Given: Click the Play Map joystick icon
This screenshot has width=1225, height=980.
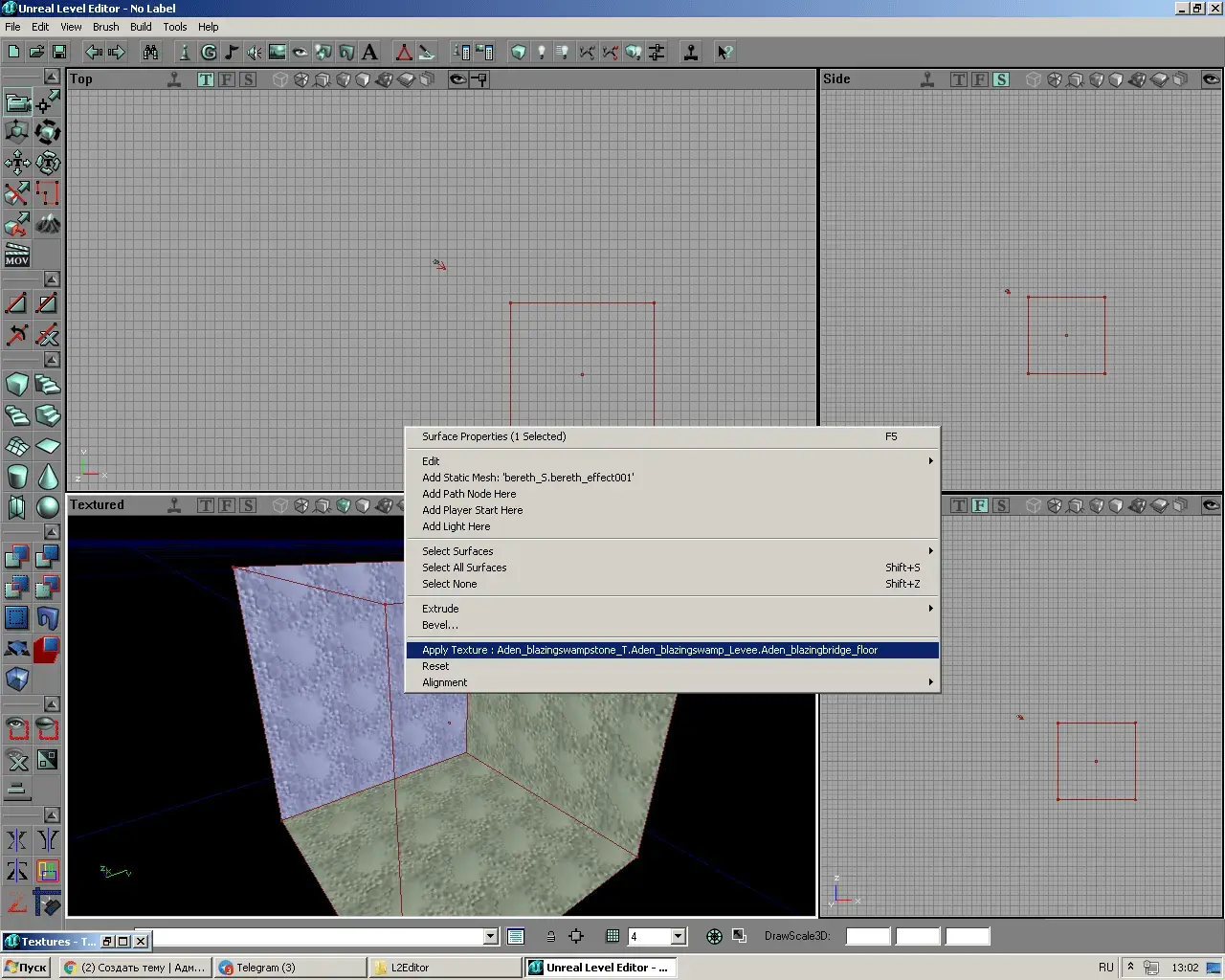Looking at the screenshot, I should click(691, 52).
